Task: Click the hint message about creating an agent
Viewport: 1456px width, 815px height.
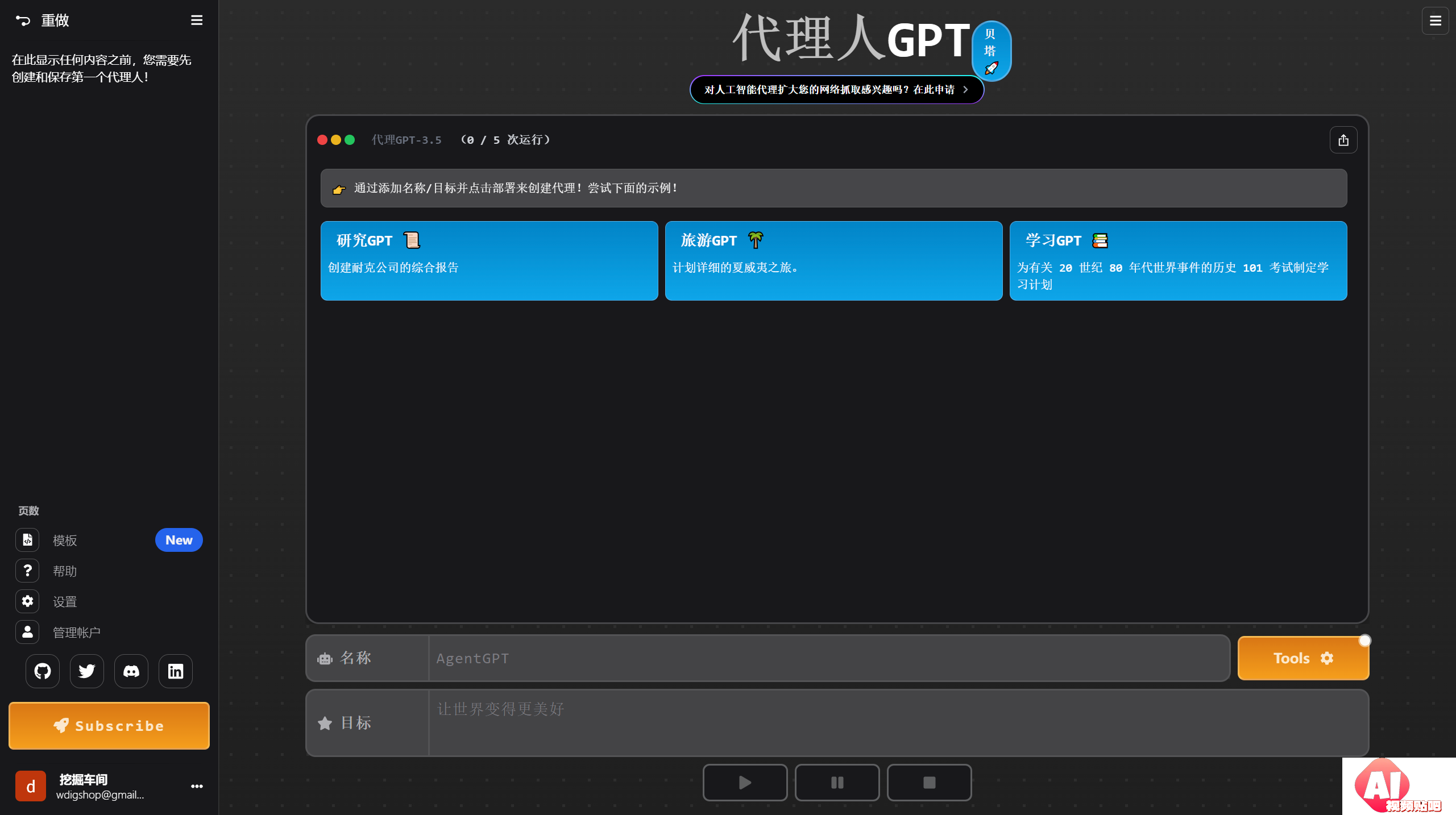Action: click(834, 188)
